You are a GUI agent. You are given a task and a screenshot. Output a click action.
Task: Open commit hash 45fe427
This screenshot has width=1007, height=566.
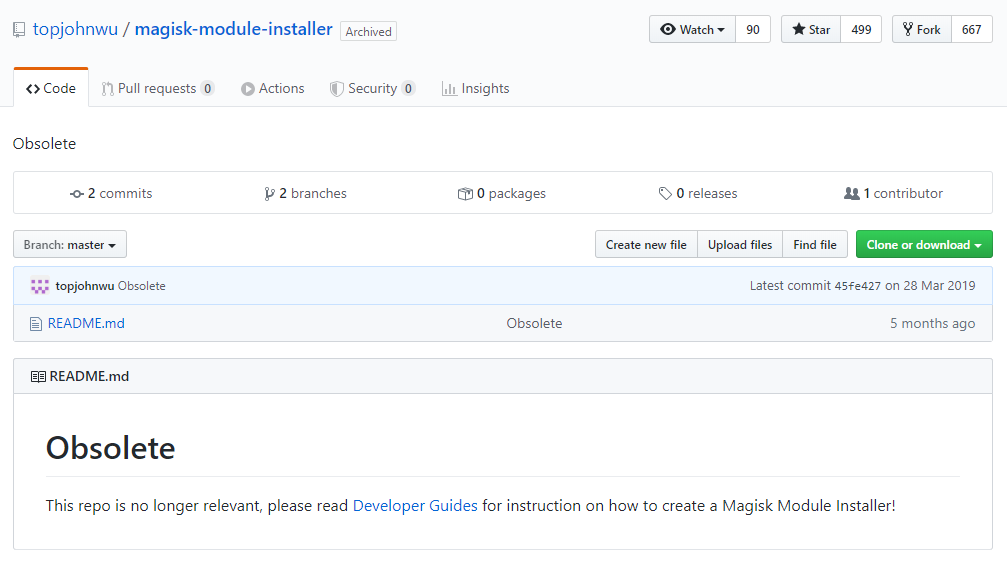pyautogui.click(x=857, y=286)
